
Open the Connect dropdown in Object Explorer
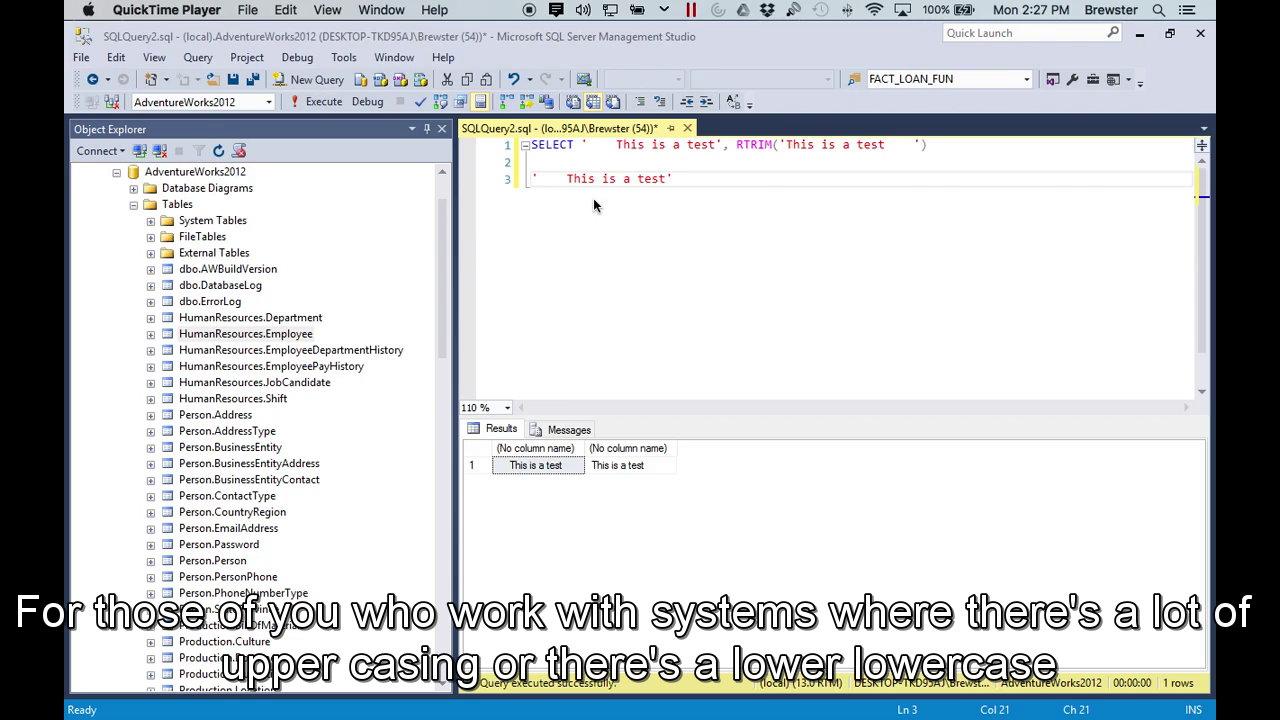point(100,151)
